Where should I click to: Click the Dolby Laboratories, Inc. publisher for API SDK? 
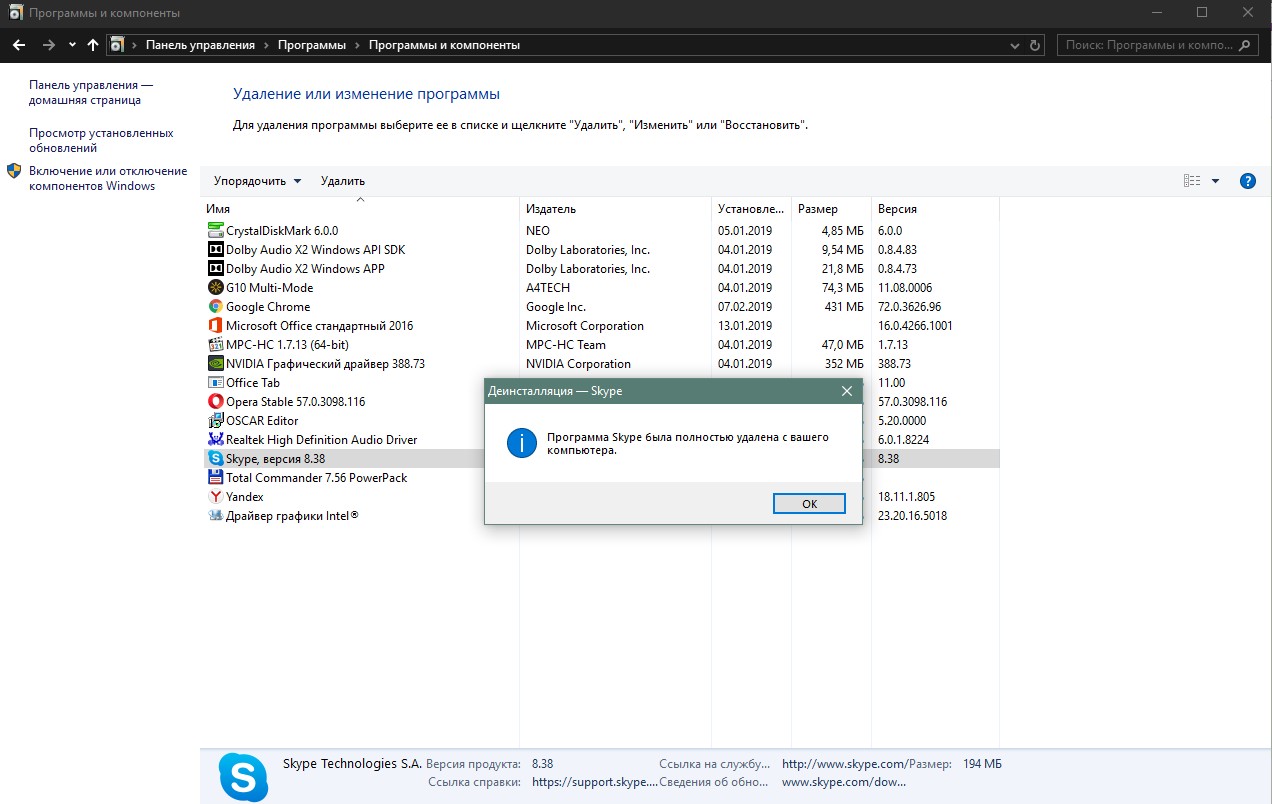(588, 250)
